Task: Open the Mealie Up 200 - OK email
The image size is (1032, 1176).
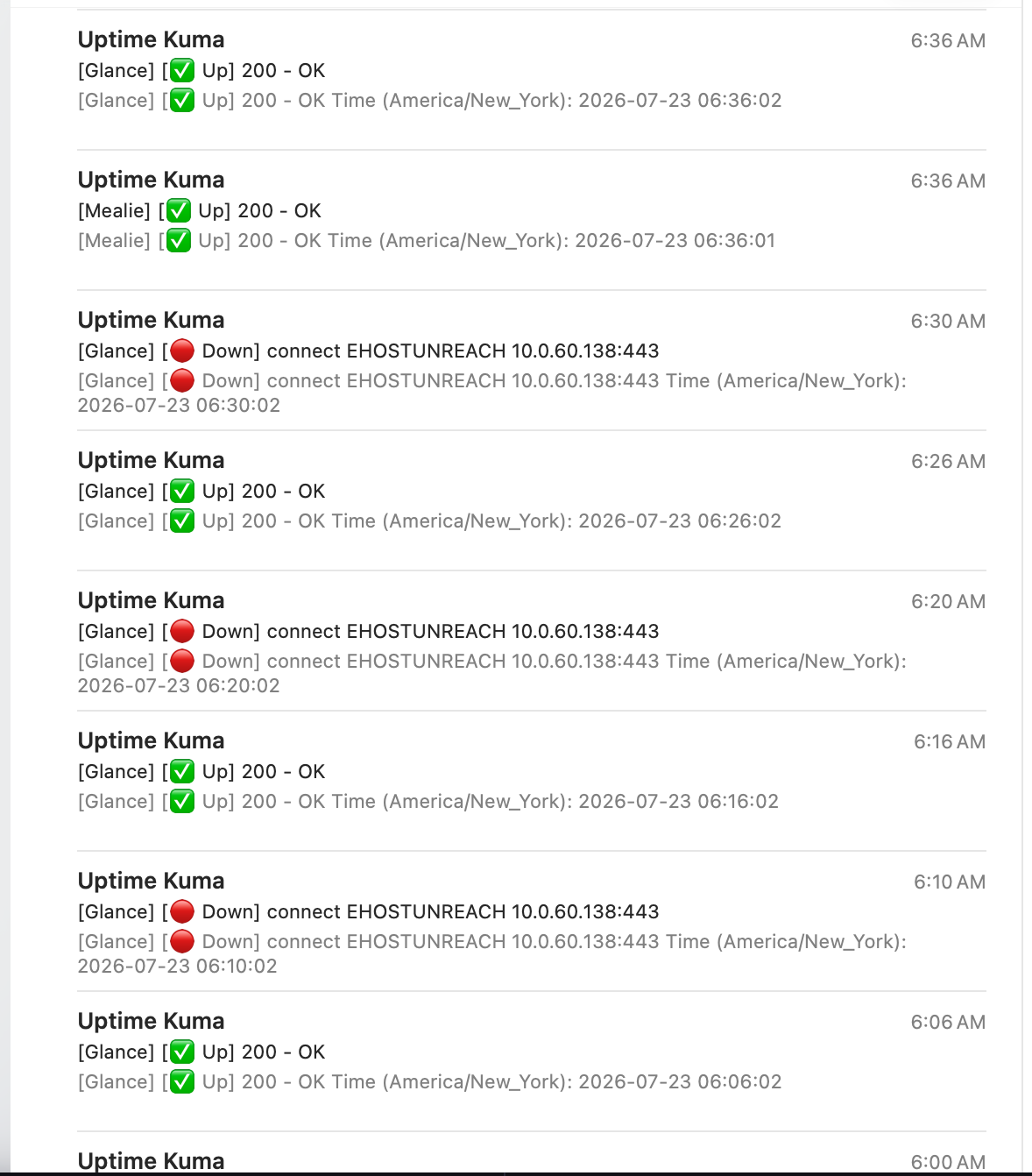Action: coord(532,220)
